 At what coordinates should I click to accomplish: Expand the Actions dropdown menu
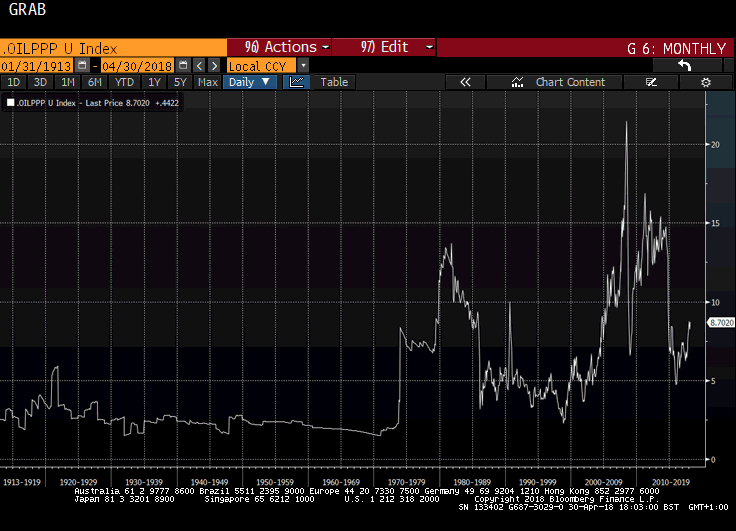(279, 47)
